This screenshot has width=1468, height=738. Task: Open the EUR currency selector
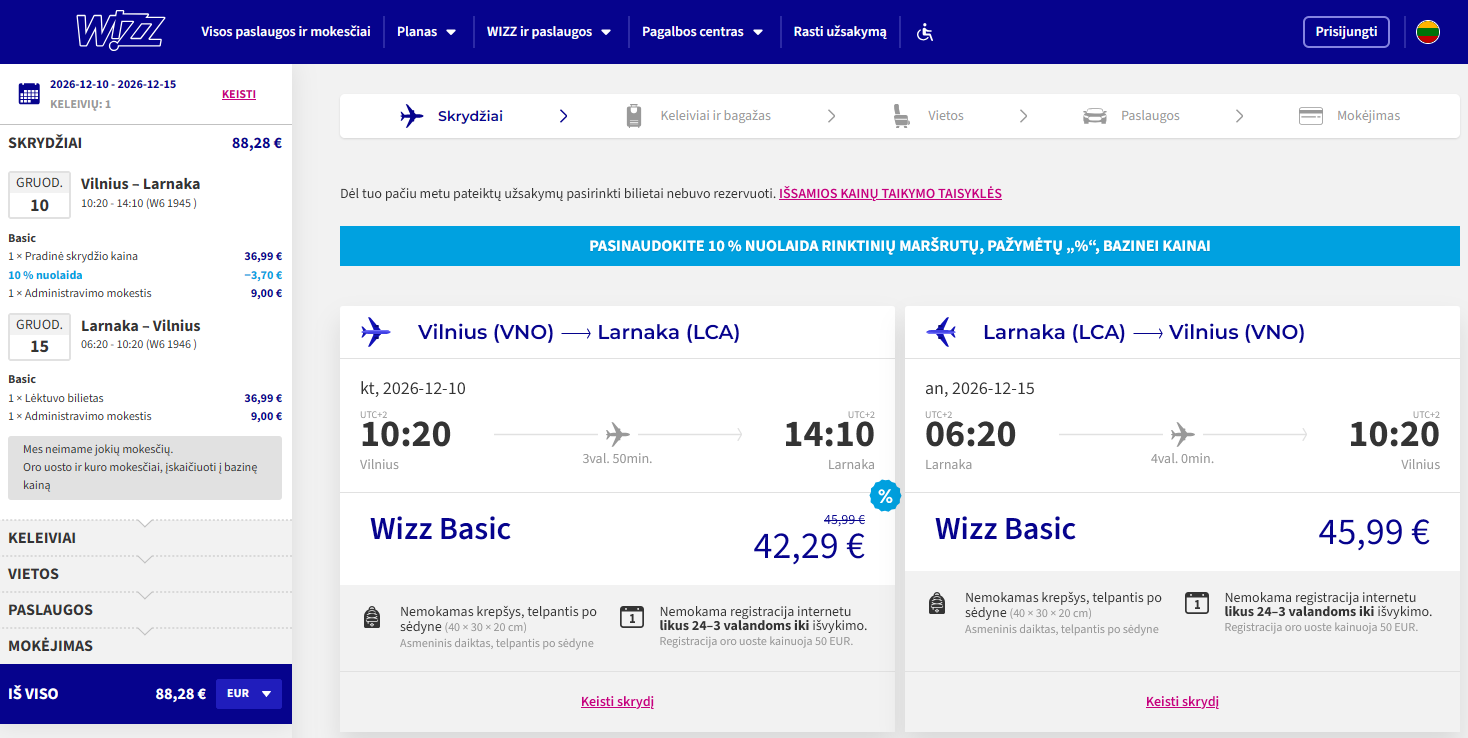pos(249,694)
